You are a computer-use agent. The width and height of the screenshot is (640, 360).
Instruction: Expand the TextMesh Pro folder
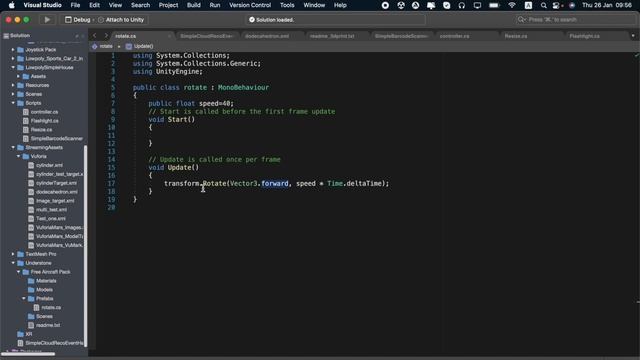click(13, 254)
